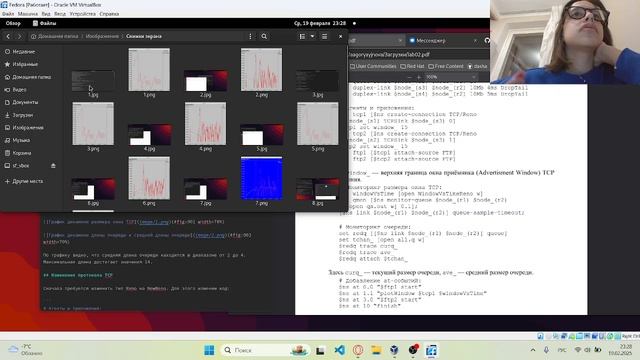
Task: Select the 5.jpg thumbnail
Action: tap(262, 135)
